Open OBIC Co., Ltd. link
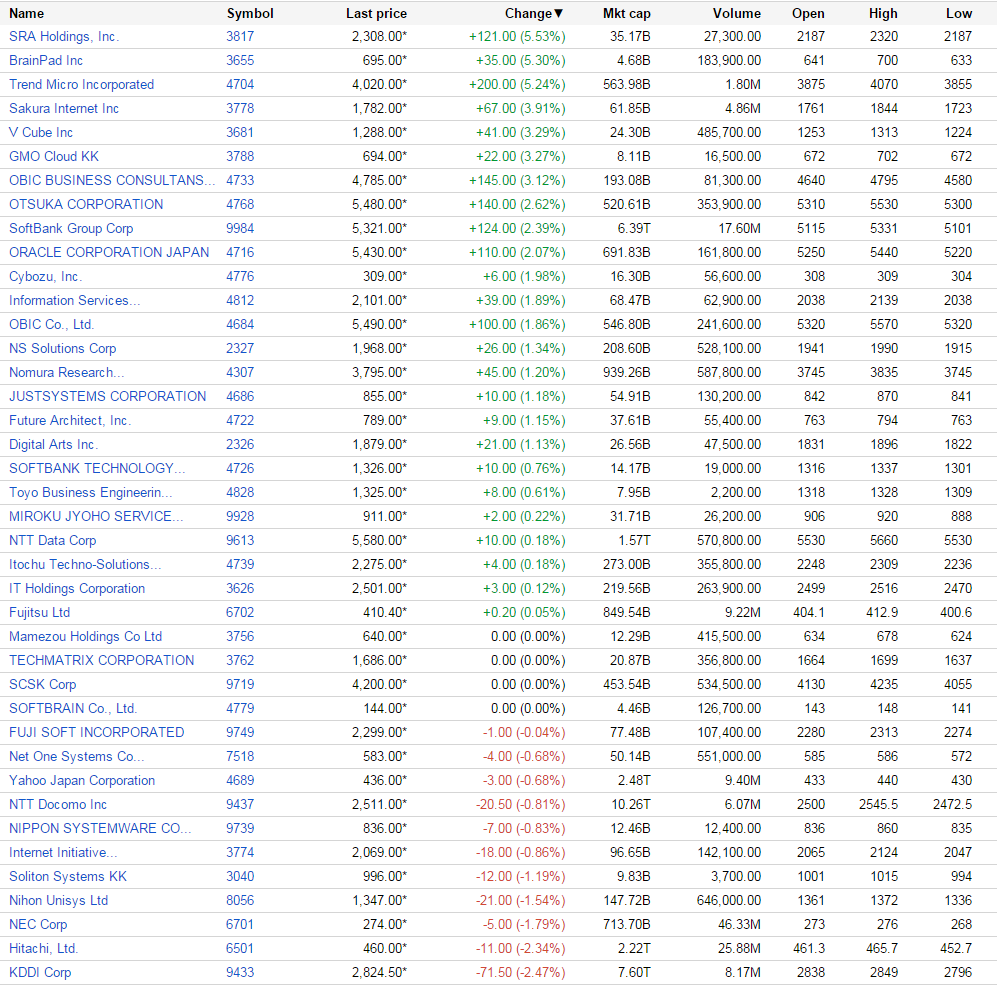The width and height of the screenshot is (997, 987). point(52,324)
